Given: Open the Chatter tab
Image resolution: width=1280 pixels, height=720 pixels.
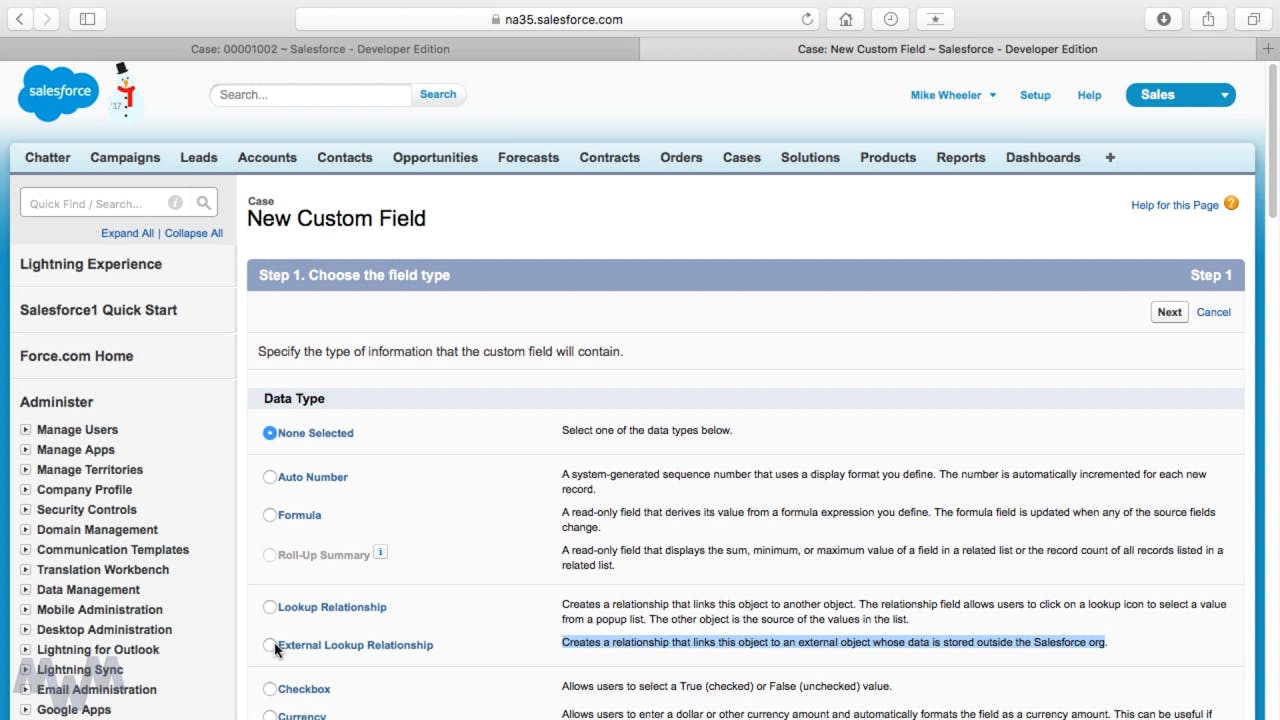Looking at the screenshot, I should (x=48, y=157).
